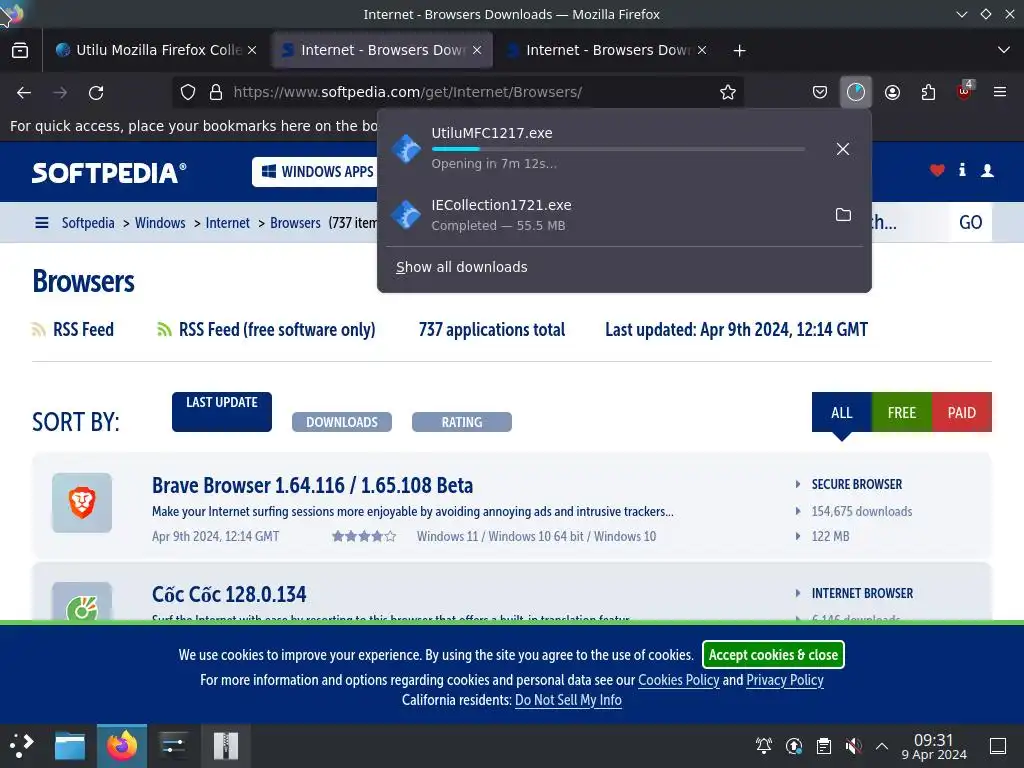Open RSS Feed (free software only) link
This screenshot has width=1024, height=768.
[277, 330]
